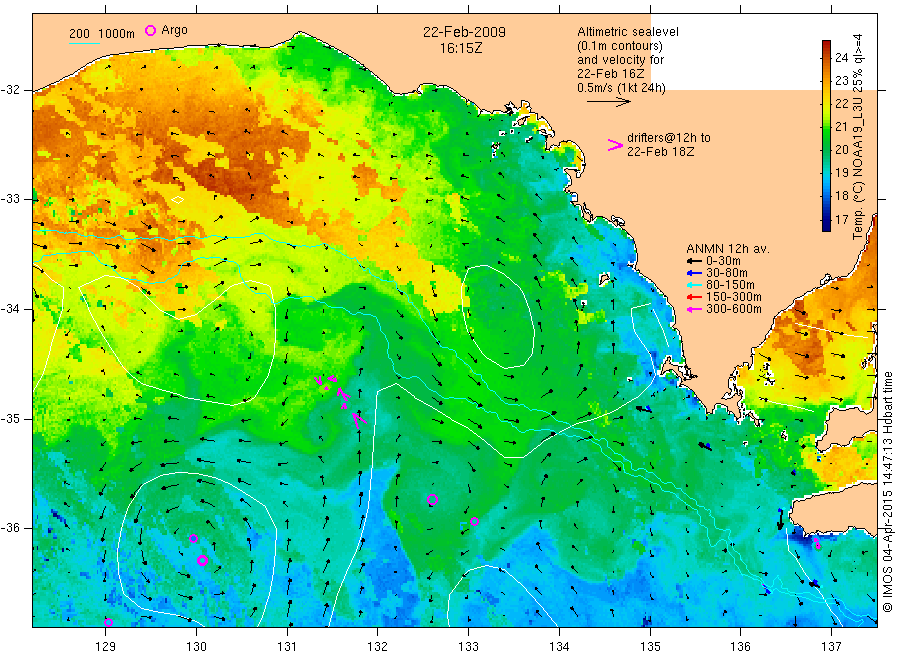Click the magenta ANMN marker near 136.8E 36.1S
900x660 pixels.
(817, 542)
